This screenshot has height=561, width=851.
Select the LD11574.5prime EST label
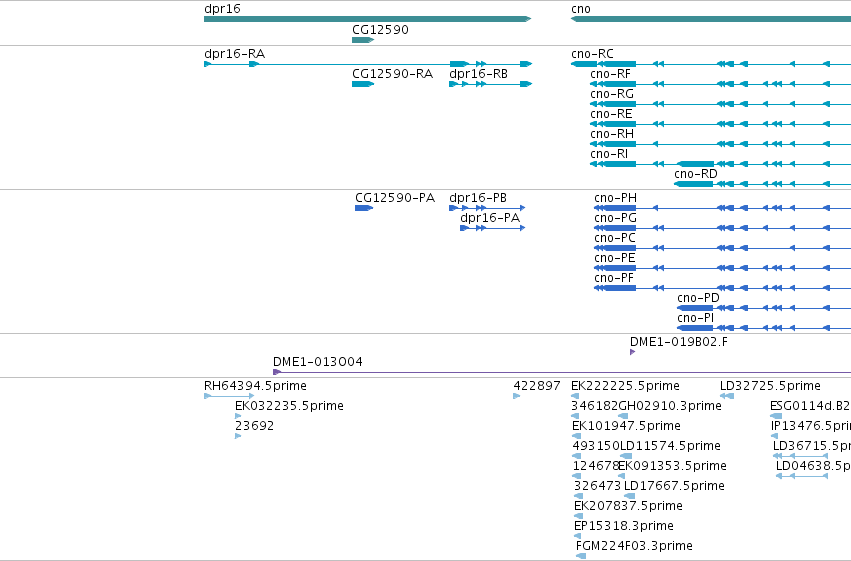click(670, 447)
